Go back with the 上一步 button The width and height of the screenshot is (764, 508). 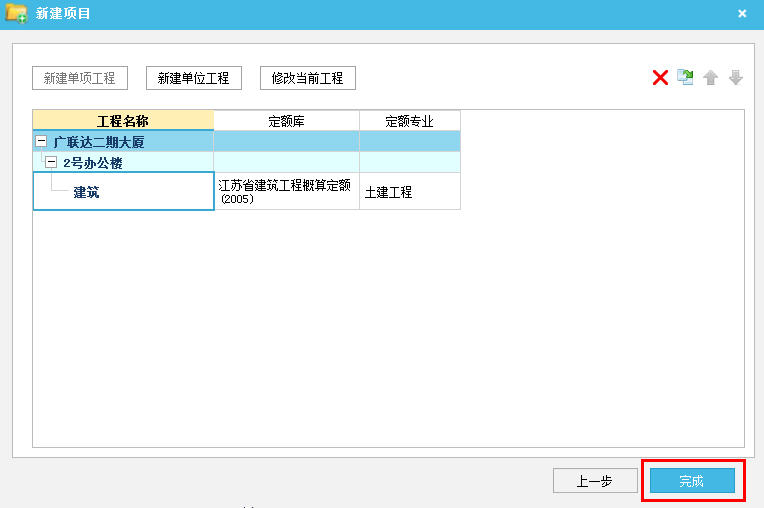point(595,481)
